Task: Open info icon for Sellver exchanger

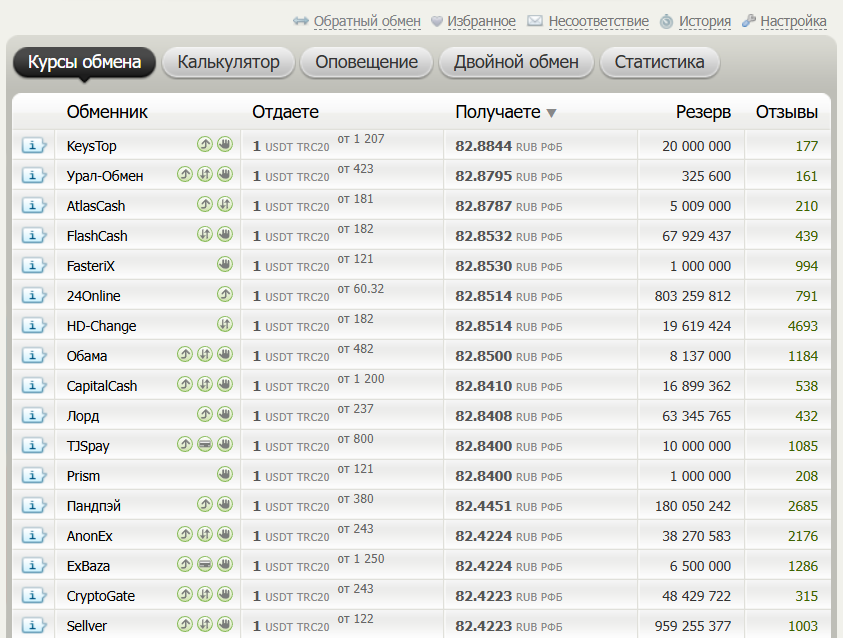Action: pos(34,626)
